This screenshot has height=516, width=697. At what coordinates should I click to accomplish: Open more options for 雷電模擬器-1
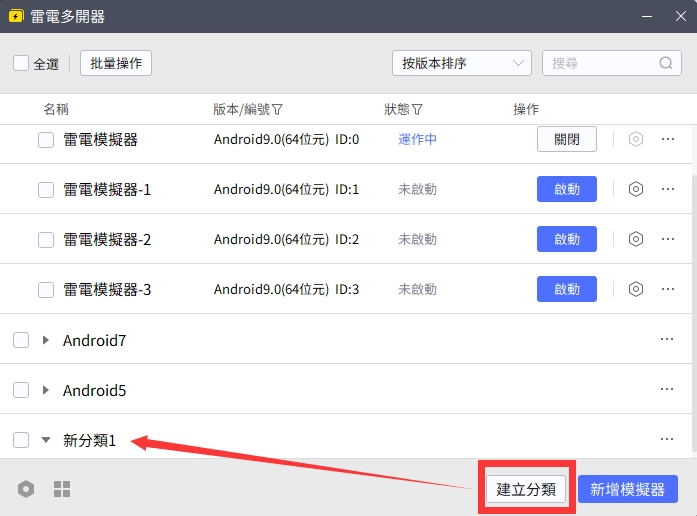[x=668, y=189]
